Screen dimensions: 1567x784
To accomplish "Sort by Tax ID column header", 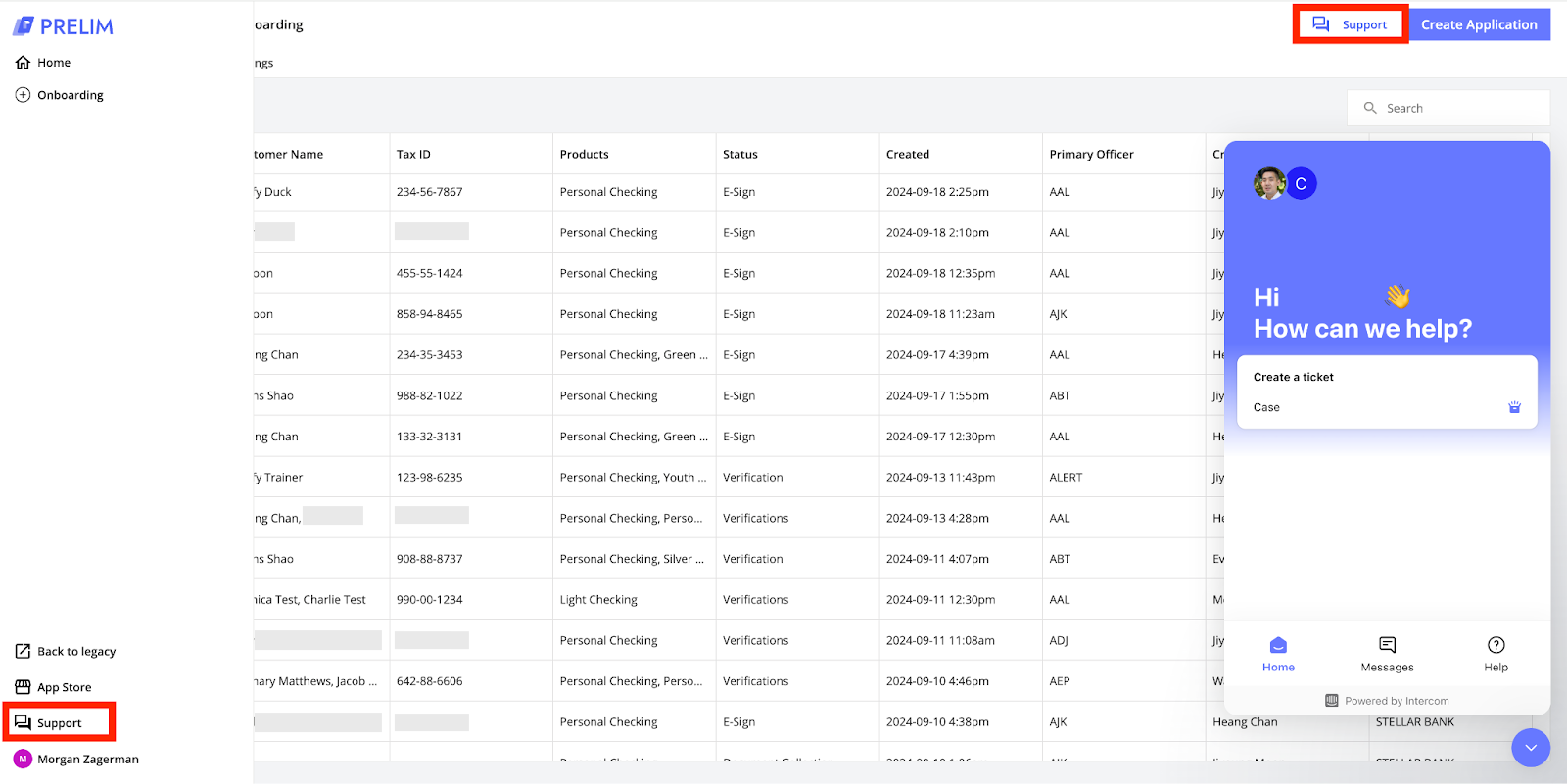I will (413, 155).
